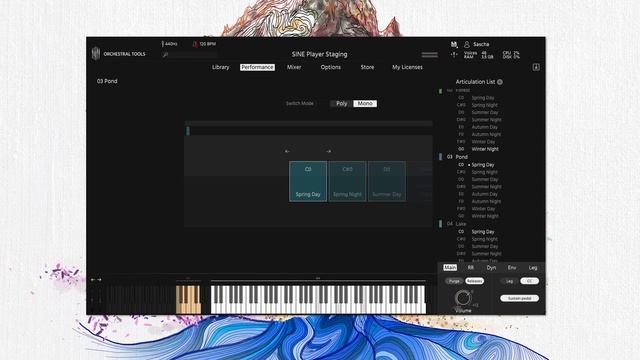The width and height of the screenshot is (640, 360).
Task: Open the Env settings tab
Action: tap(512, 268)
